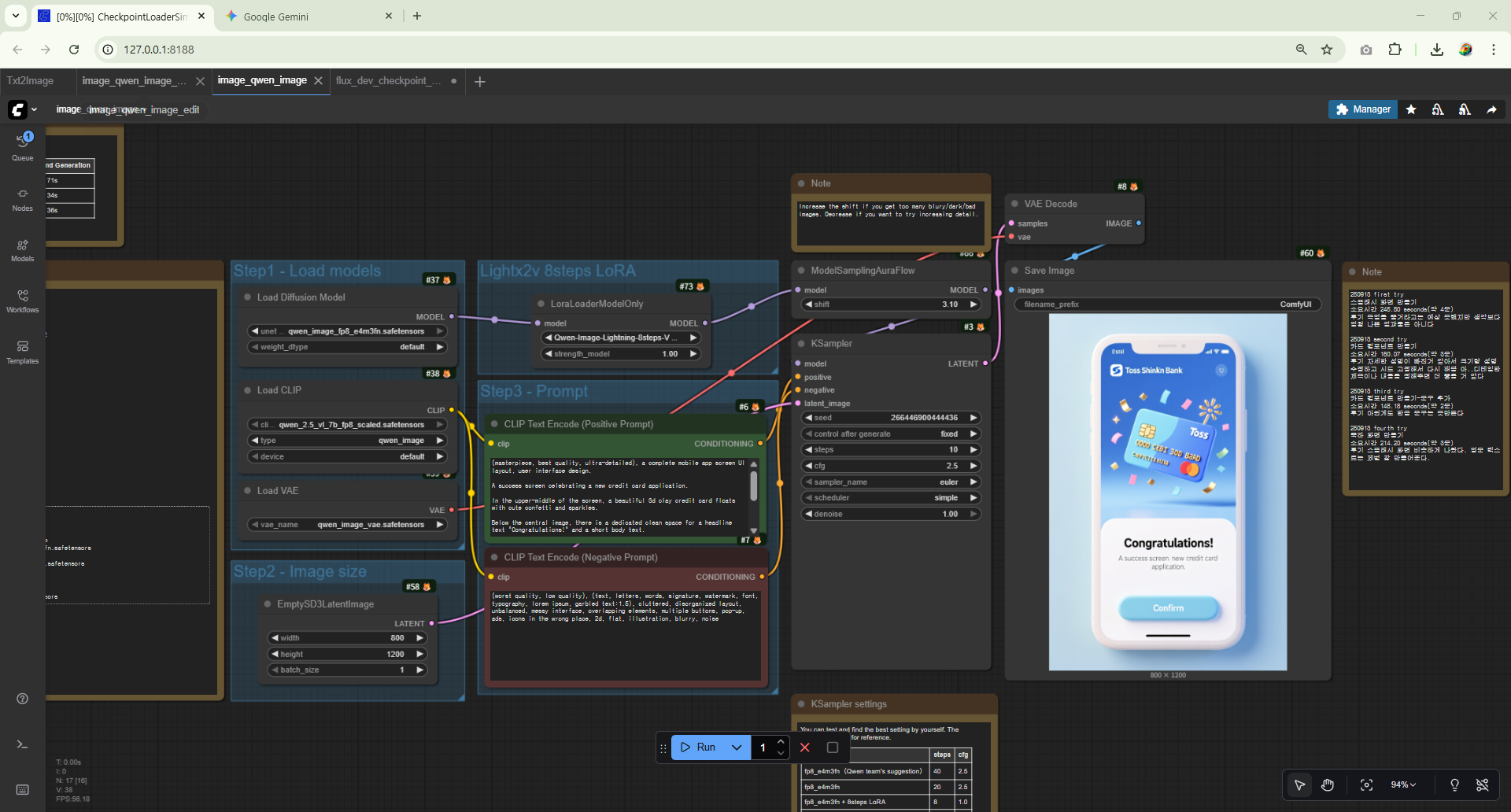Open the Models sidebar panel
Viewport: 1511px width, 812px height.
[x=22, y=249]
